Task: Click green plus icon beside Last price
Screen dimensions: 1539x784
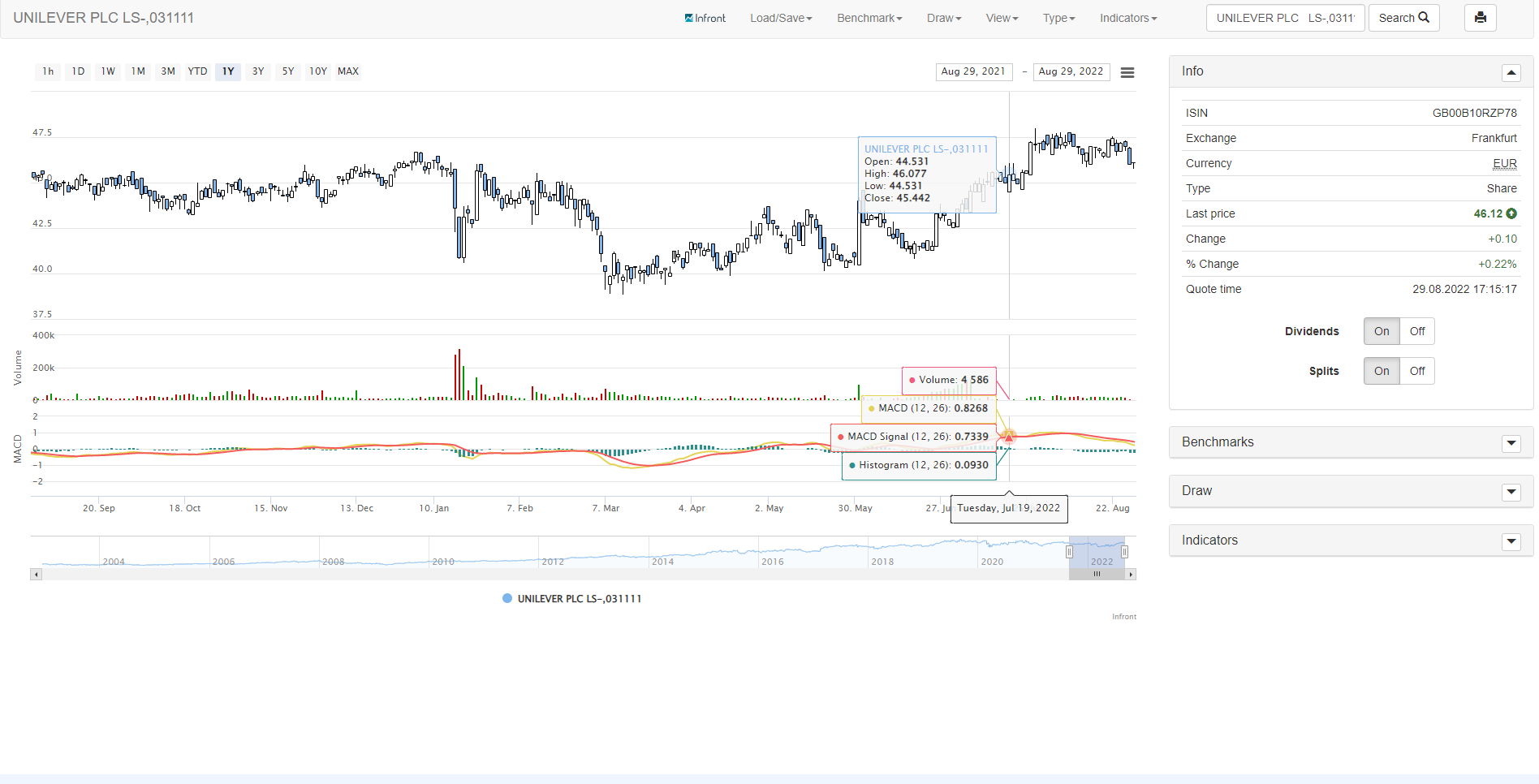Action: click(x=1511, y=213)
